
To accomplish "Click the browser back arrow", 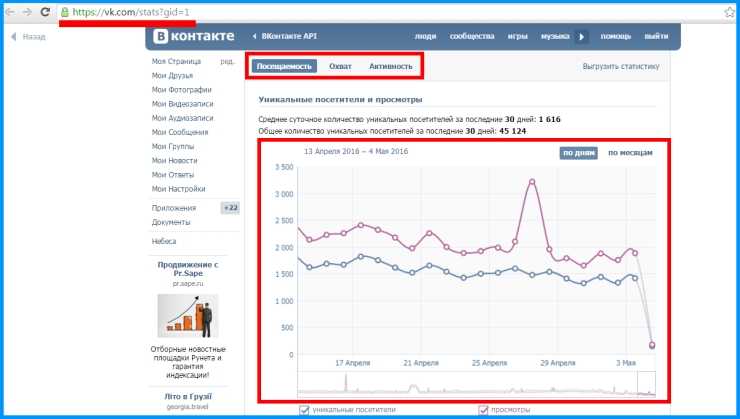I will (10, 12).
